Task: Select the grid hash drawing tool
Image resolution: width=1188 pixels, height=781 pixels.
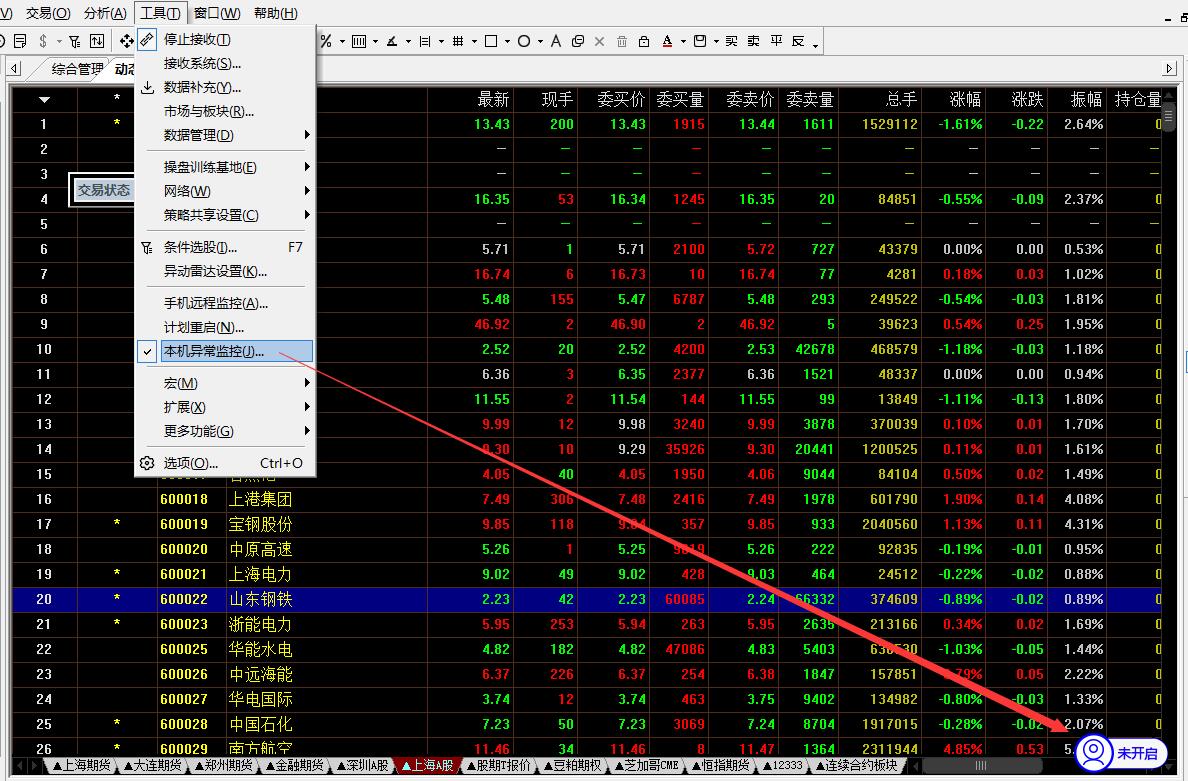Action: click(x=458, y=41)
